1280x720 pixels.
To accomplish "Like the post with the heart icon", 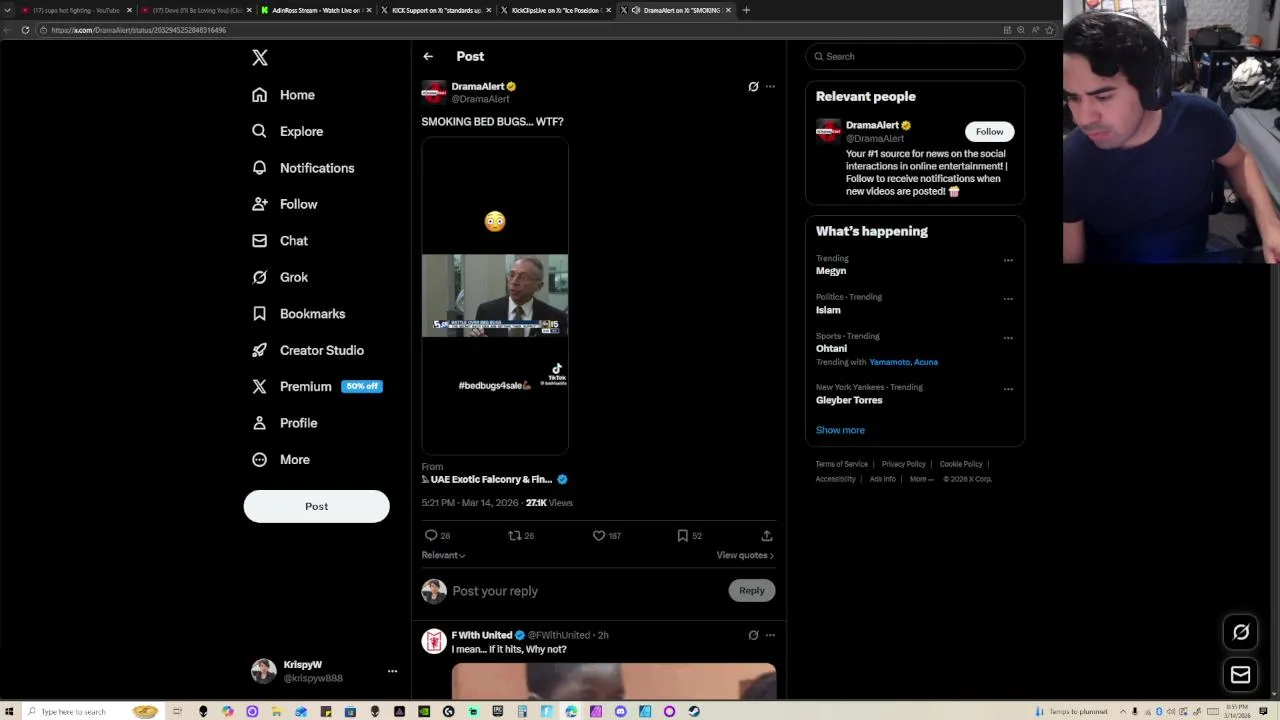I will (598, 536).
